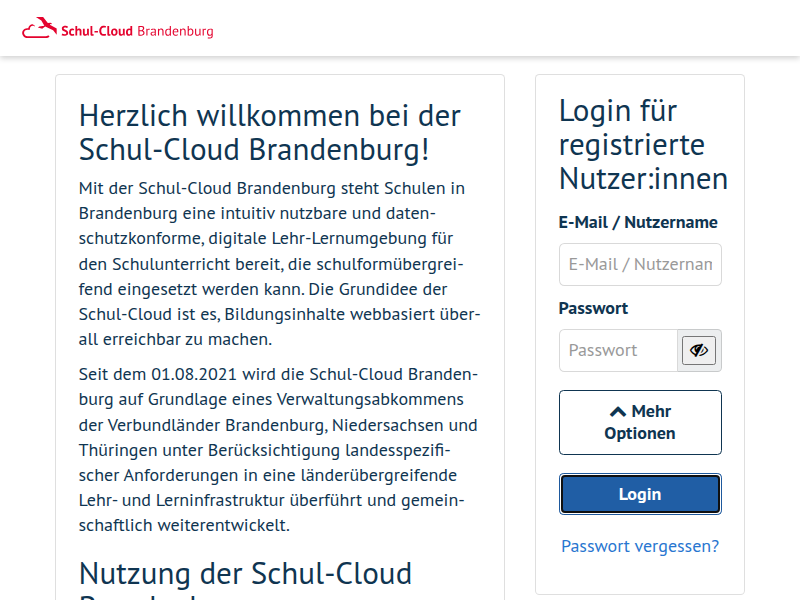Open the Passwort vergessen? link
The height and width of the screenshot is (600, 800).
[640, 546]
